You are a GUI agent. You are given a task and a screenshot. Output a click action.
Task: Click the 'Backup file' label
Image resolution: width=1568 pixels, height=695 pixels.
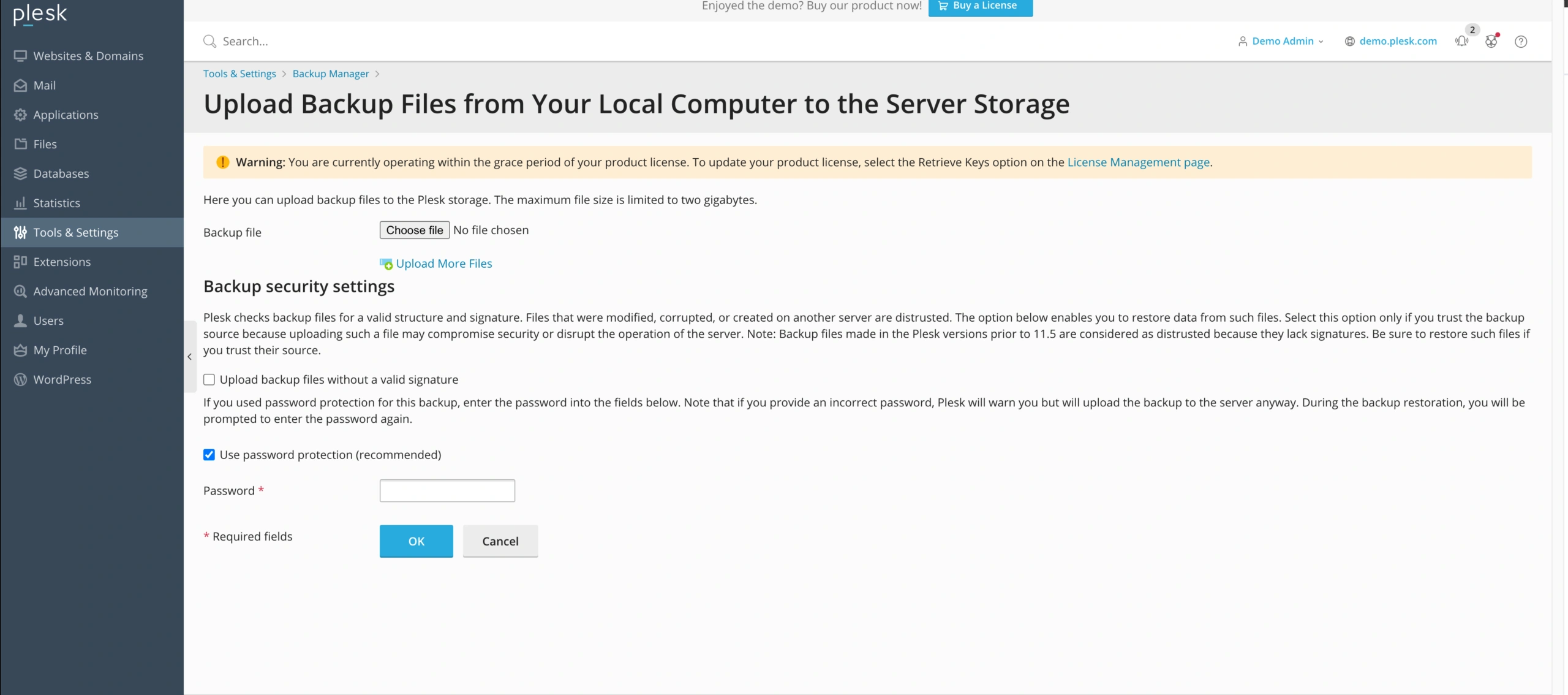click(232, 232)
